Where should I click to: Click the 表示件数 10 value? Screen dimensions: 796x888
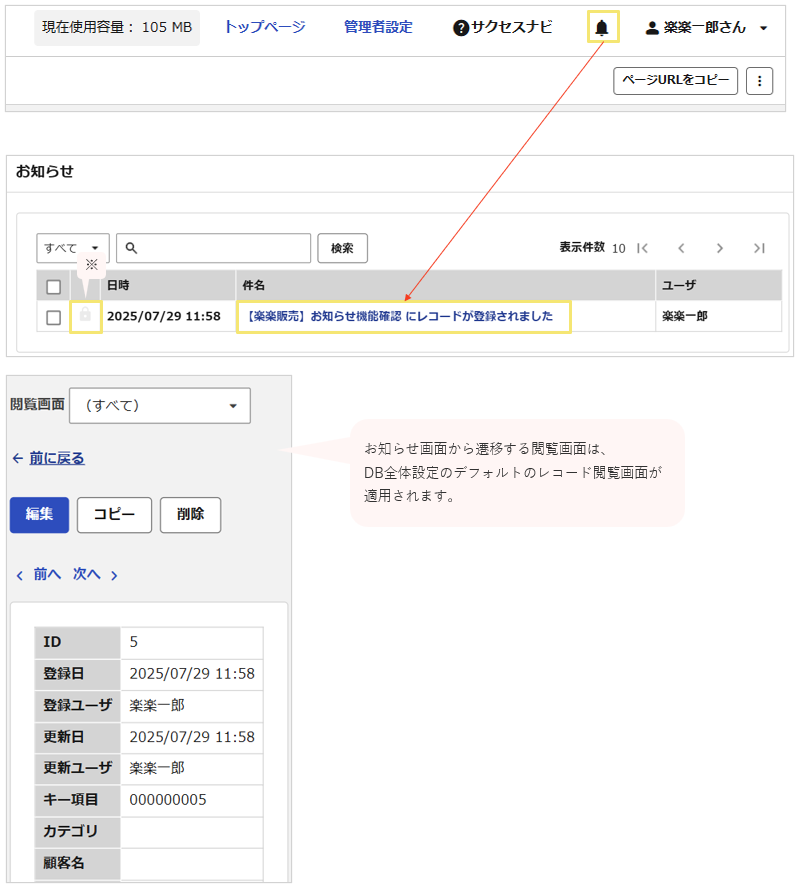pos(619,249)
